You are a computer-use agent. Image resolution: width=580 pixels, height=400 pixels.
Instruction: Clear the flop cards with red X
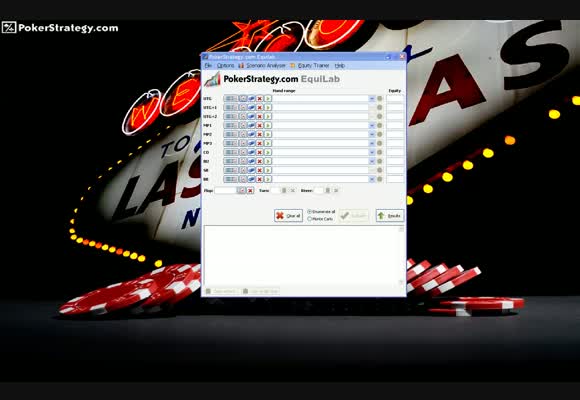[250, 191]
